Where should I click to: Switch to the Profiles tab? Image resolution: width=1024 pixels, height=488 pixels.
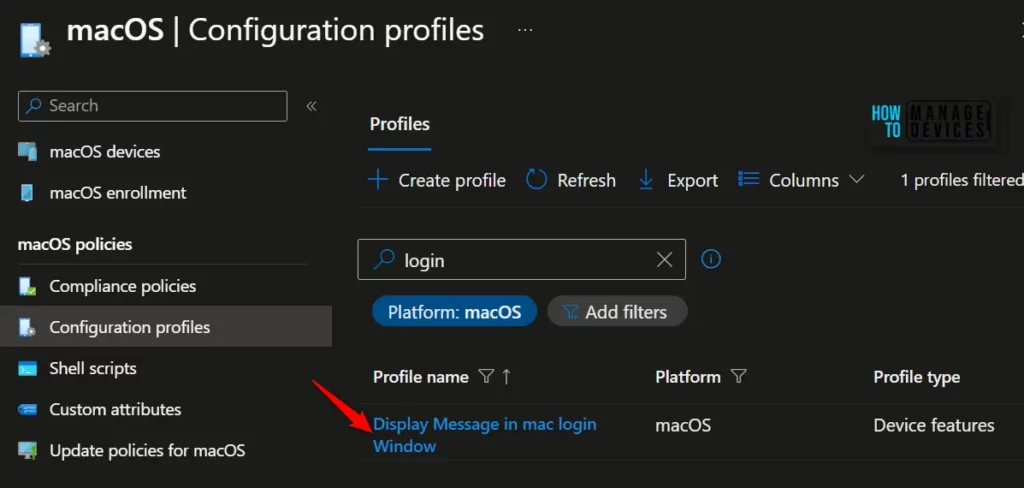click(x=400, y=124)
